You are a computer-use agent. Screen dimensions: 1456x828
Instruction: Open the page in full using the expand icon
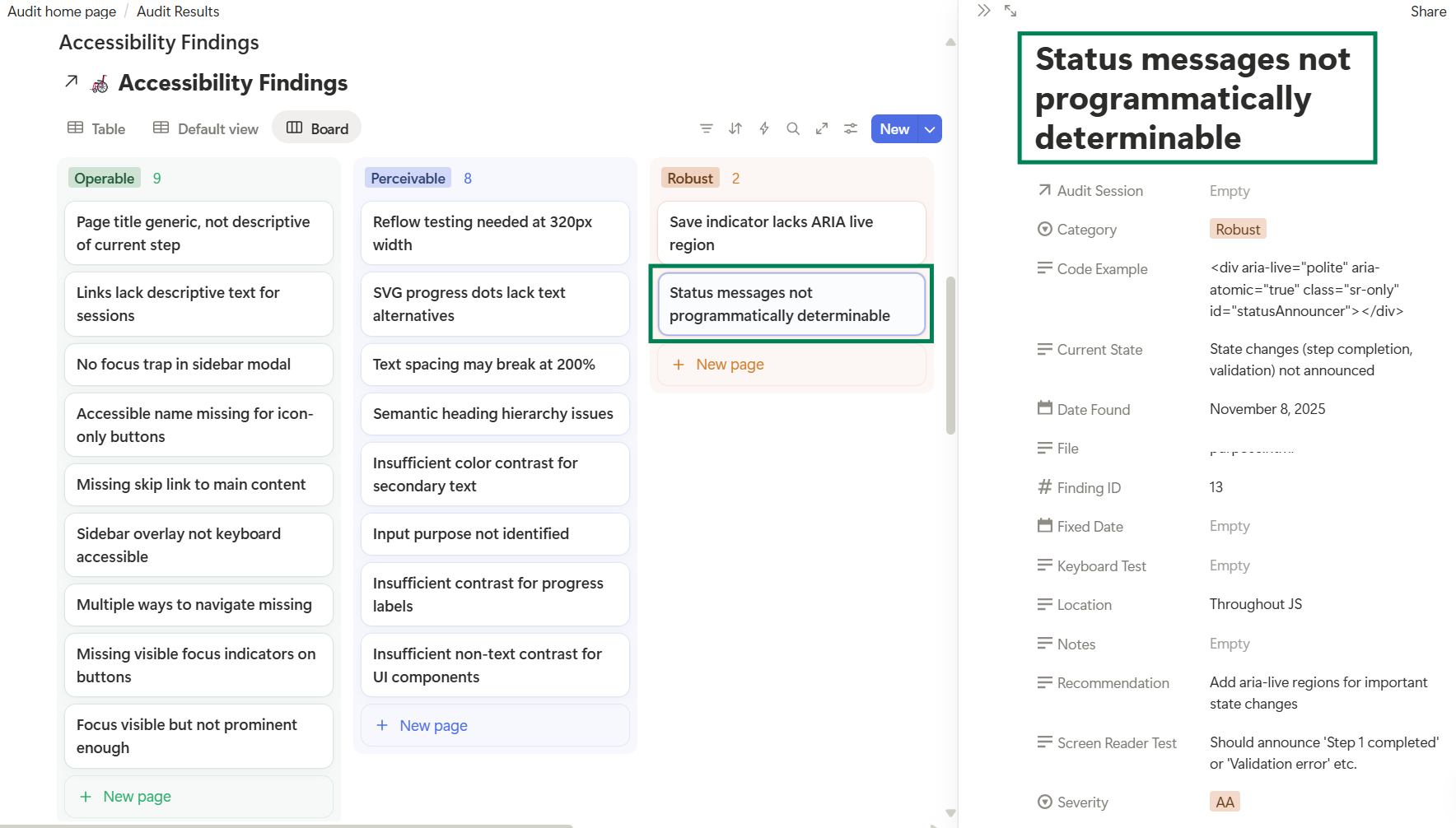coord(1010,11)
